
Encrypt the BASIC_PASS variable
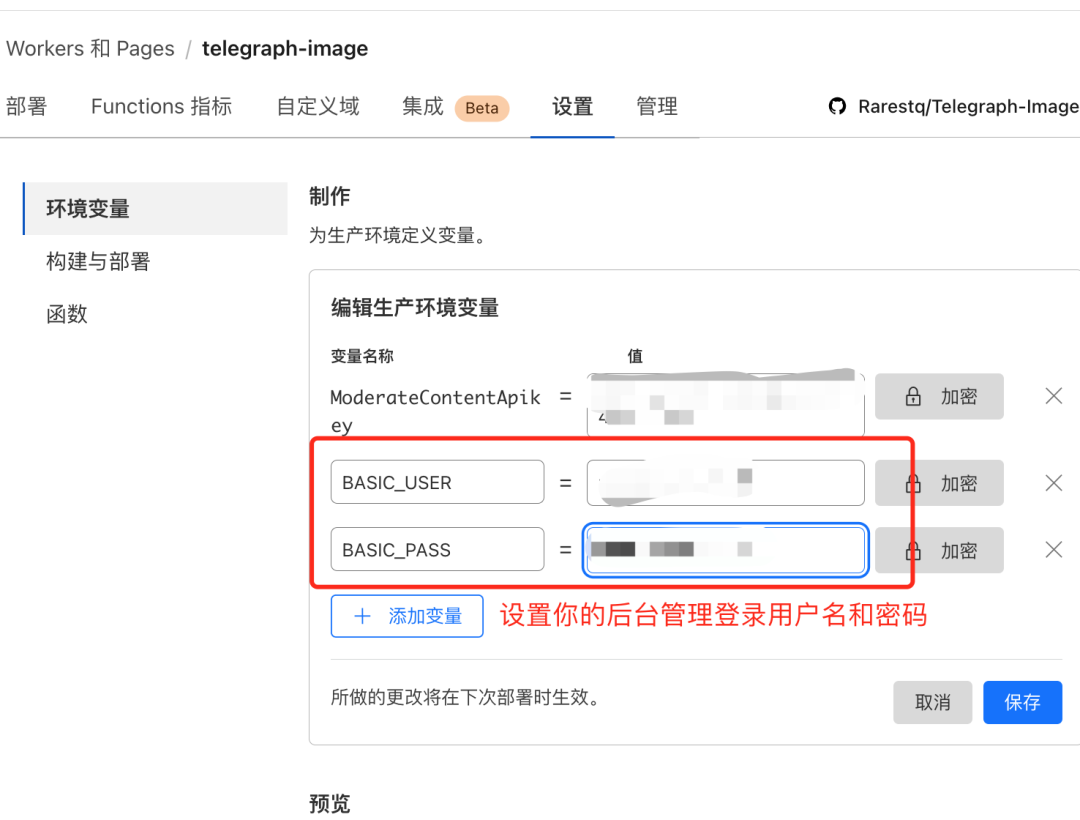[939, 550]
